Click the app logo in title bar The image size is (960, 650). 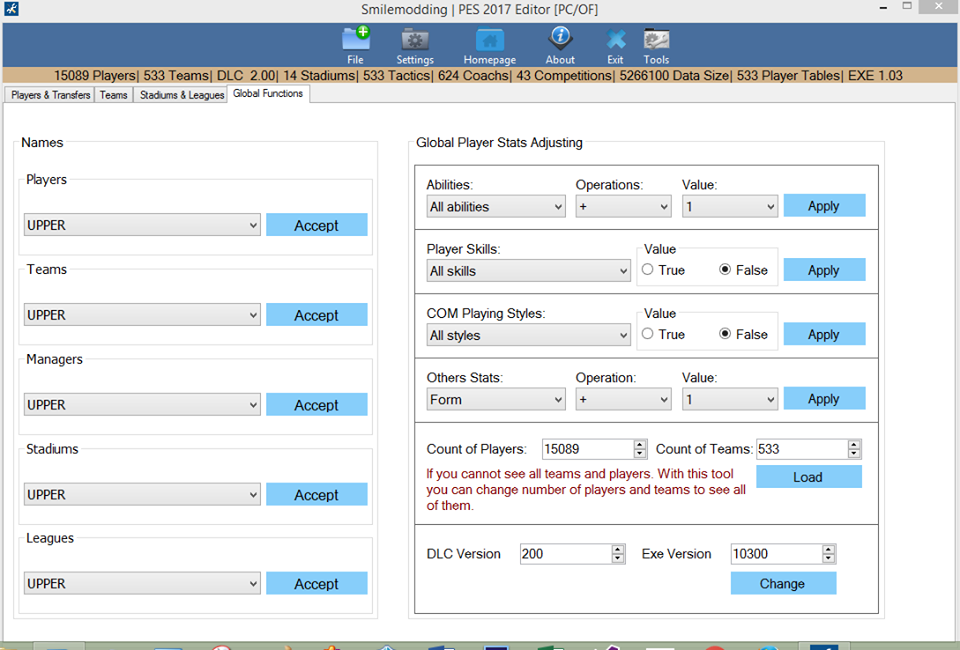tap(11, 9)
